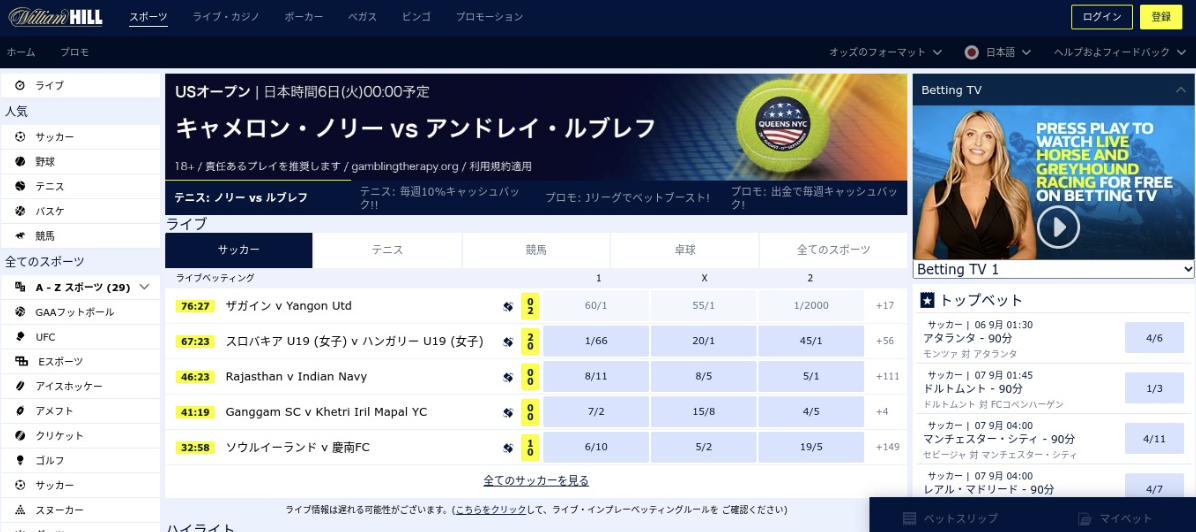Follow the こちらをクリック link
Viewport: 1196px width, 532px height.
click(x=490, y=510)
